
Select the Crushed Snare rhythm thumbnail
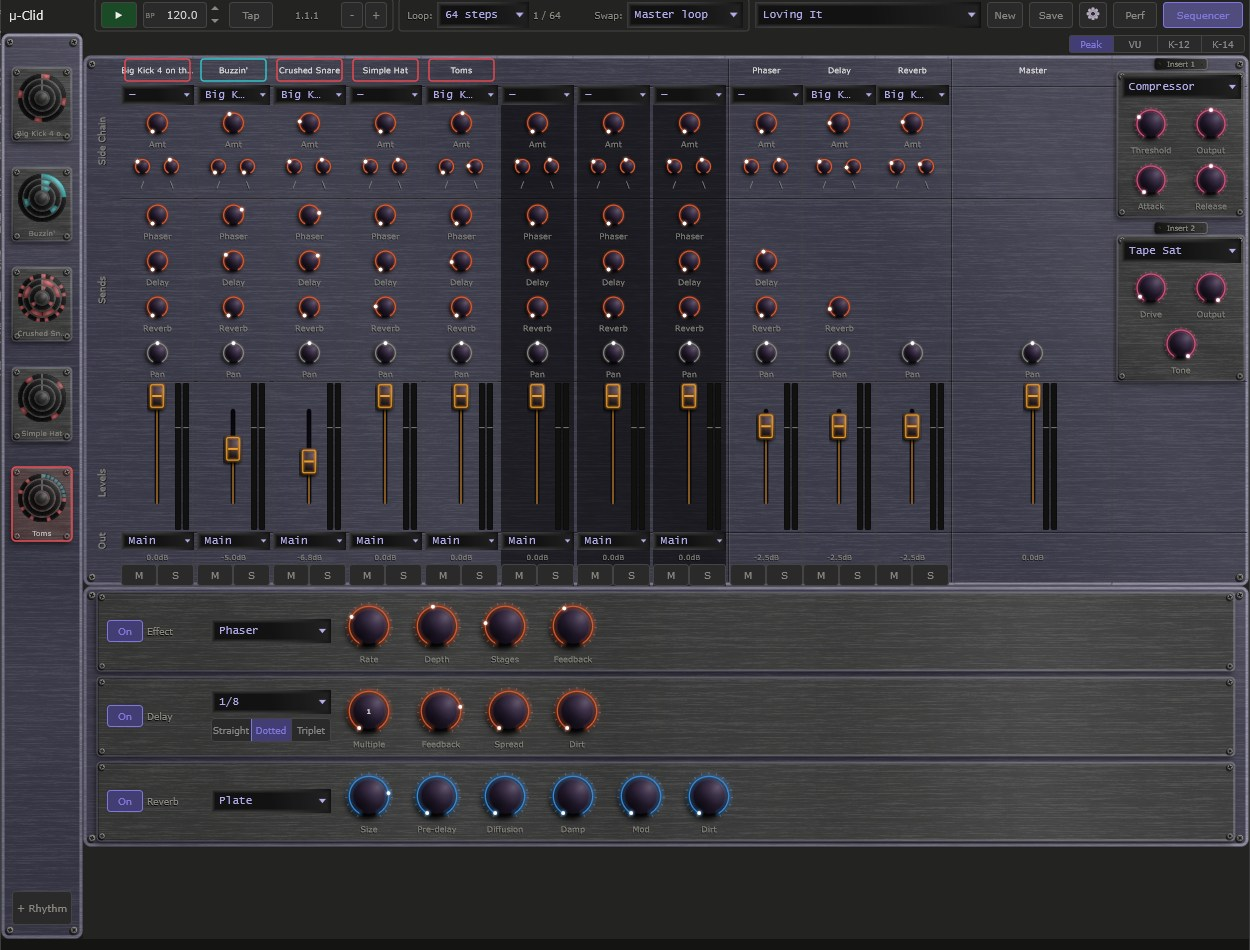coord(42,304)
